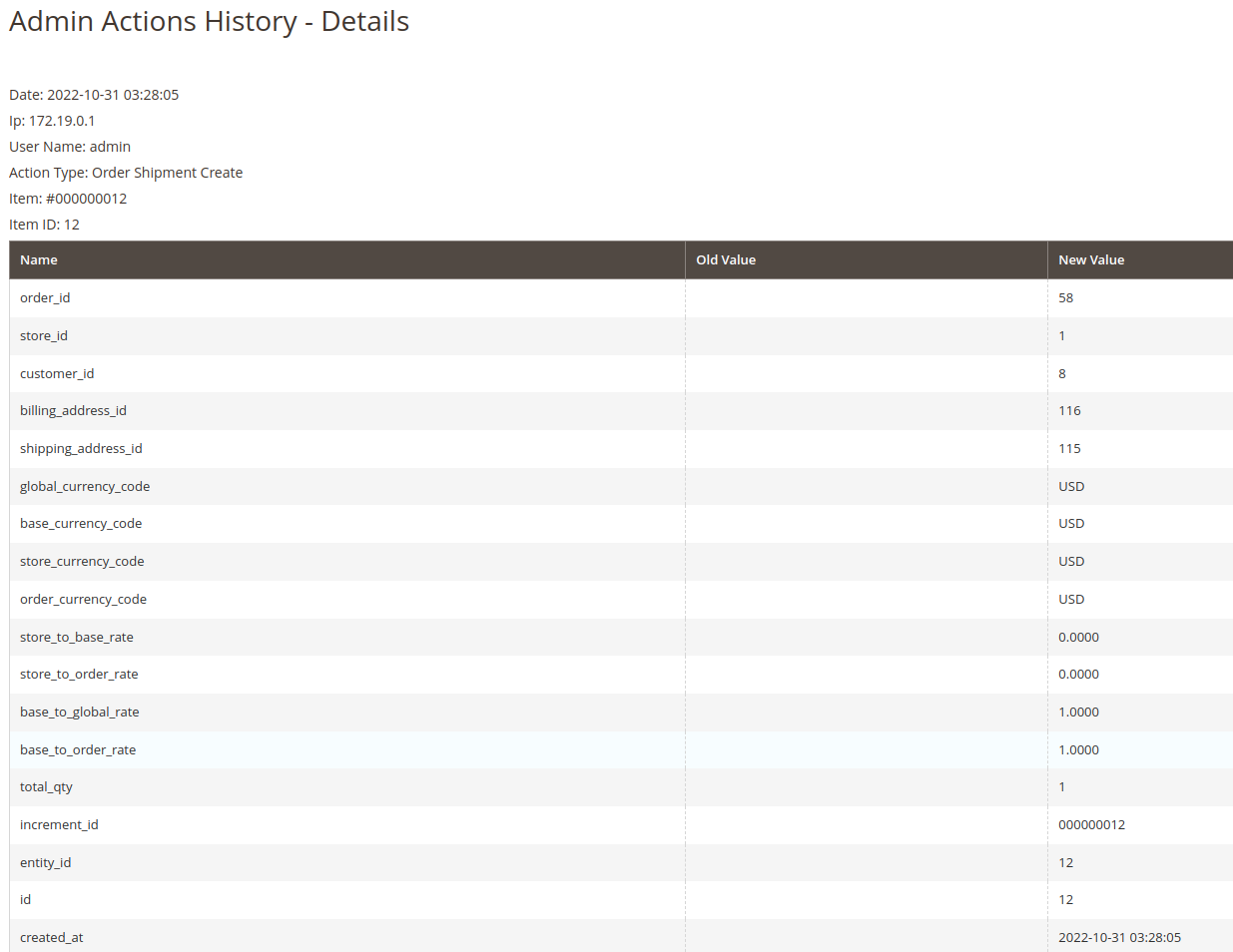This screenshot has height=952, width=1233.
Task: Click the User Name: admin line
Action: point(70,147)
